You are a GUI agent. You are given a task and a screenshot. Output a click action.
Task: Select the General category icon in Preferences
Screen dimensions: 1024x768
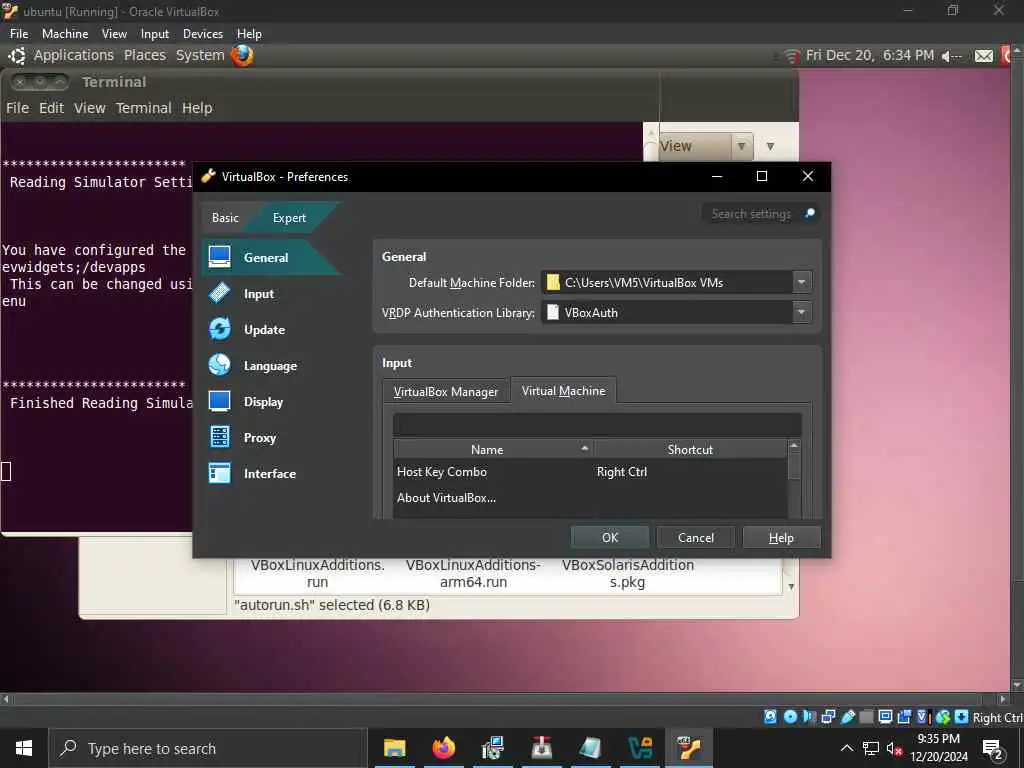click(219, 257)
